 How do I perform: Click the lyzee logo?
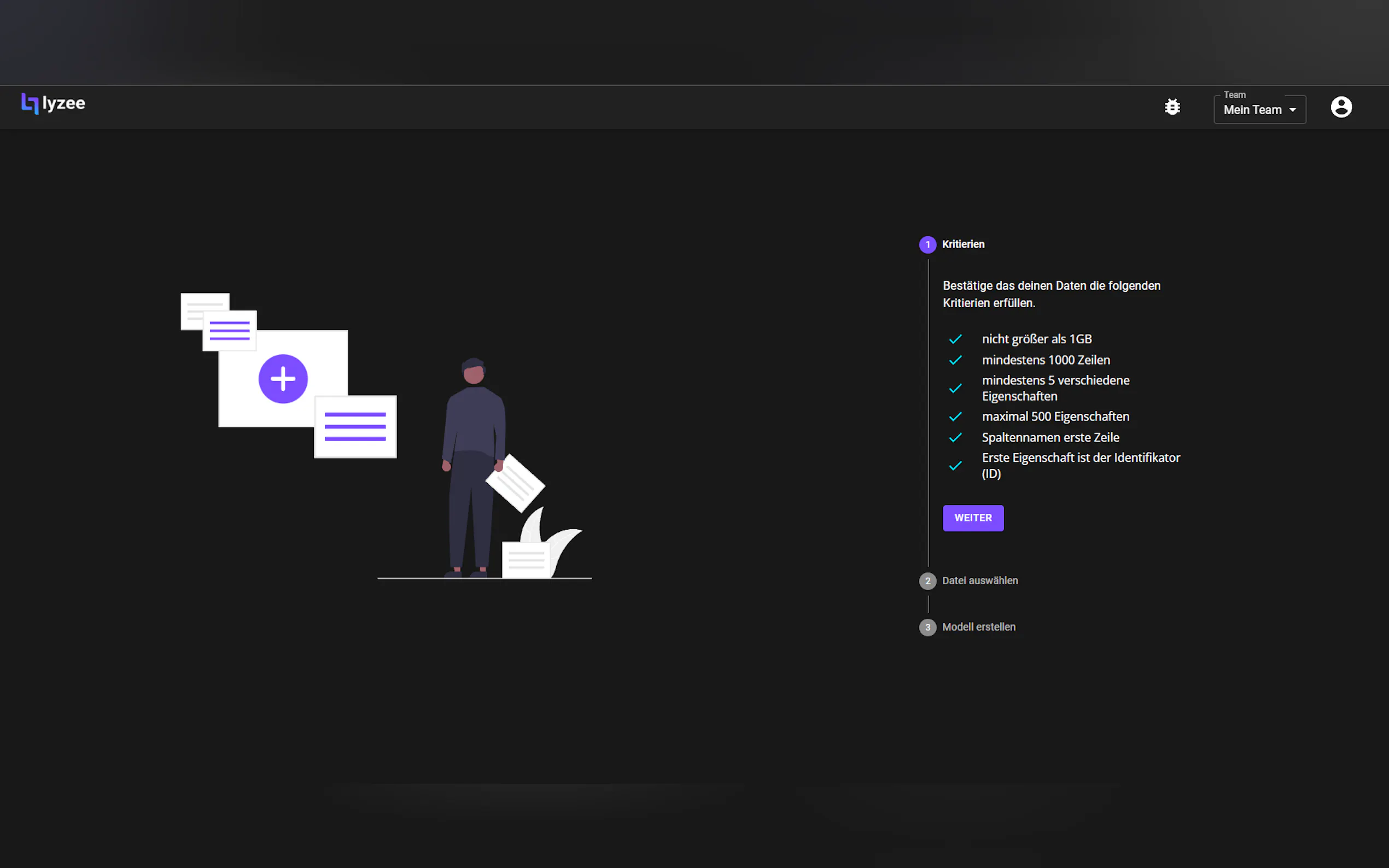click(x=53, y=103)
